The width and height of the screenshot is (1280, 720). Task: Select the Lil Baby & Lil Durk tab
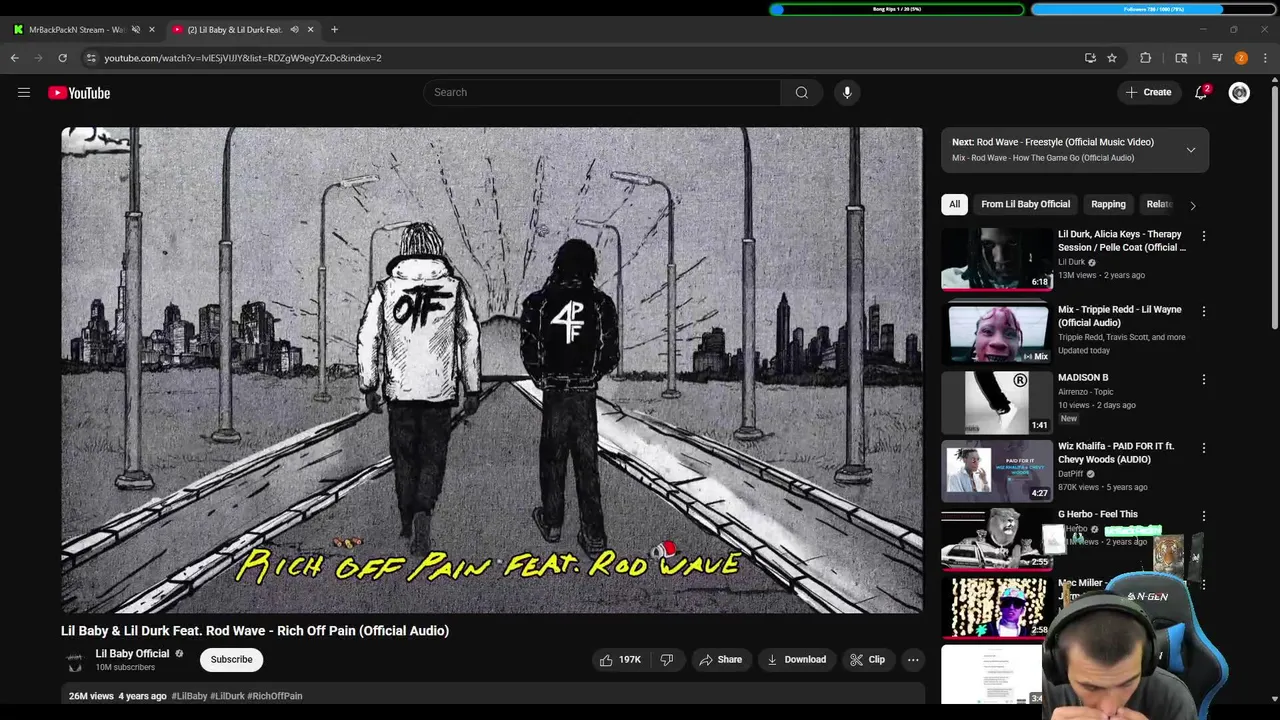pyautogui.click(x=234, y=29)
